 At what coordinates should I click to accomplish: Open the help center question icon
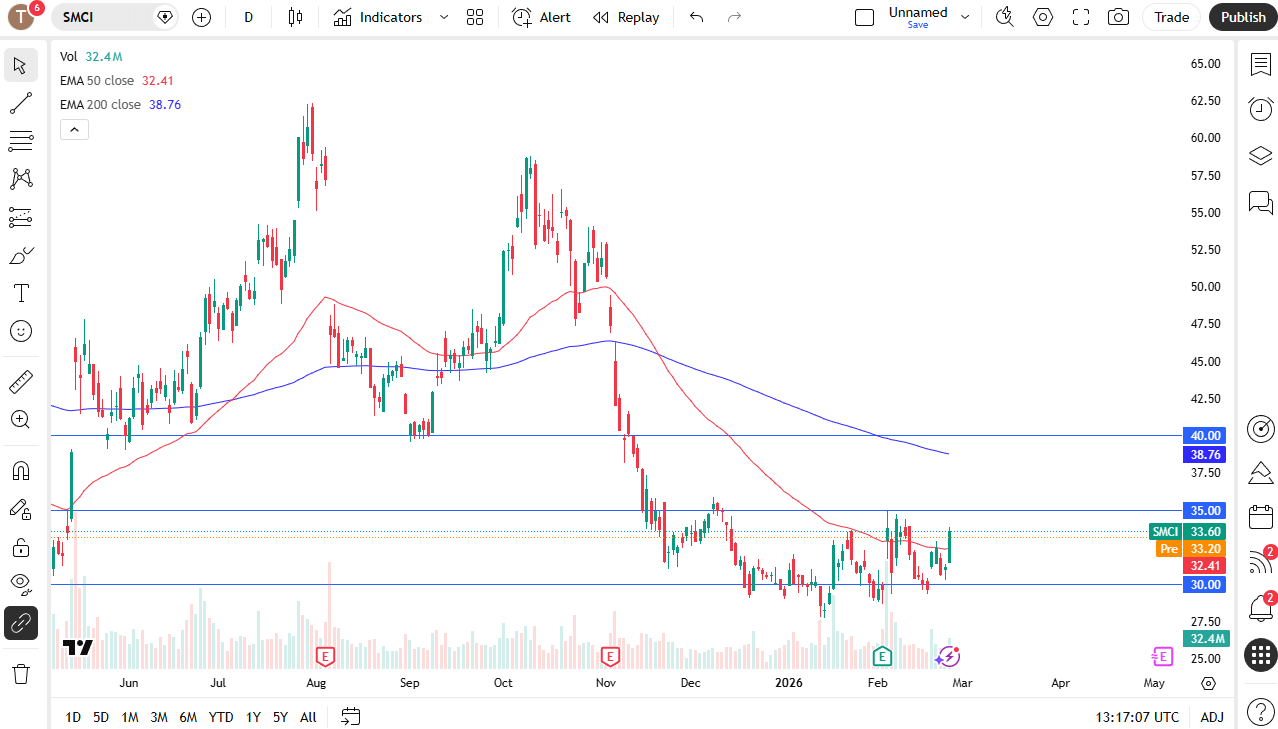[1260, 712]
